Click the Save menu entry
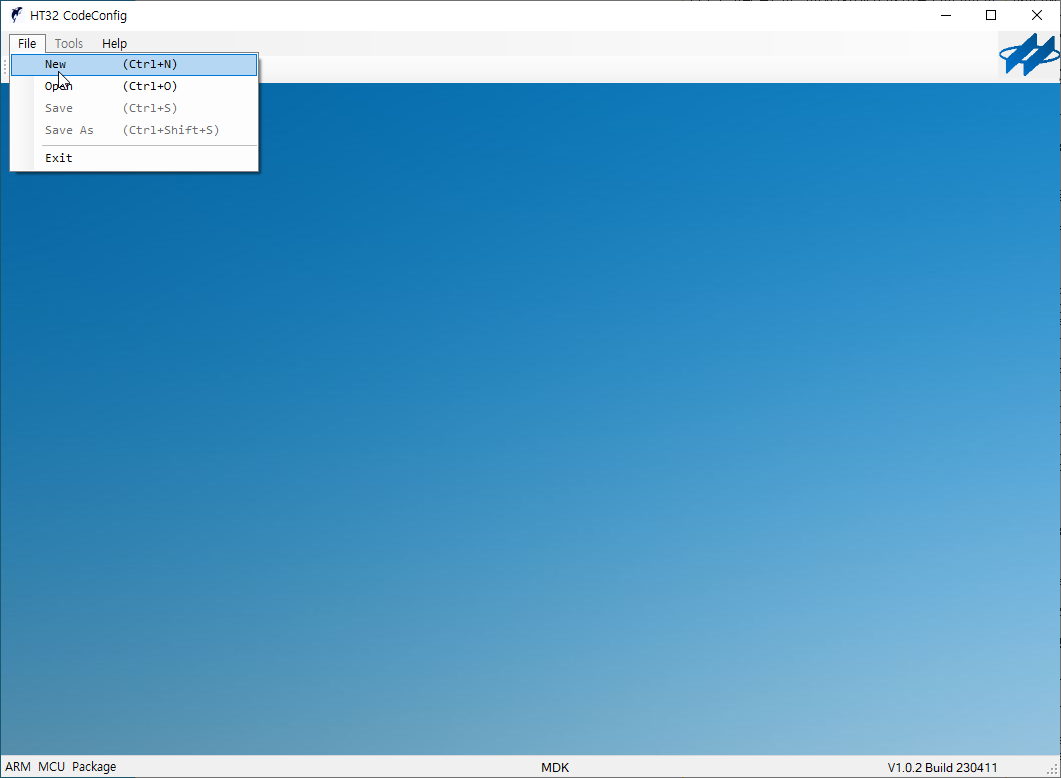Screen dimensions: 1061x778 pyautogui.click(x=134, y=108)
